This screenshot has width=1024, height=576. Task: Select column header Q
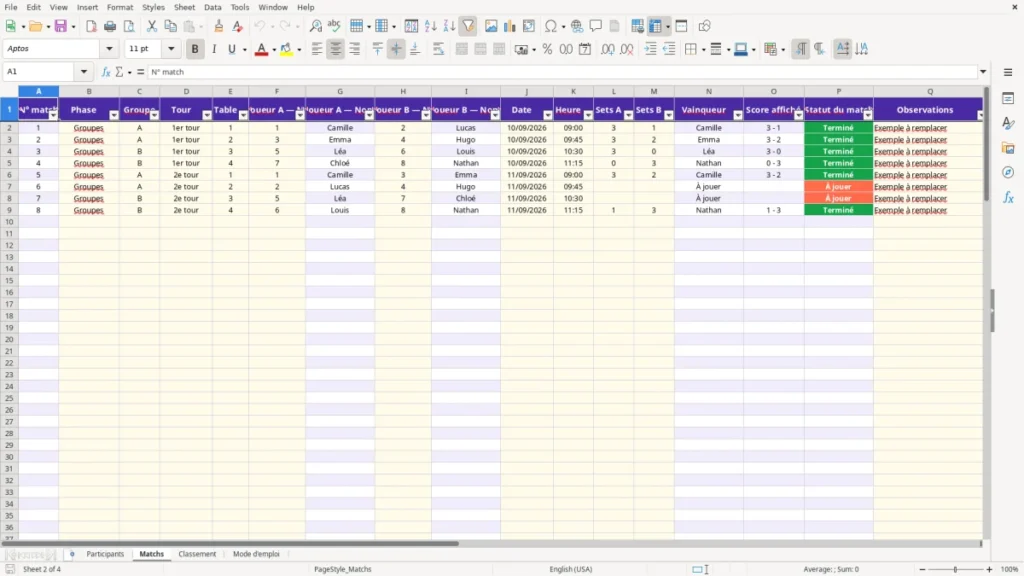click(929, 91)
